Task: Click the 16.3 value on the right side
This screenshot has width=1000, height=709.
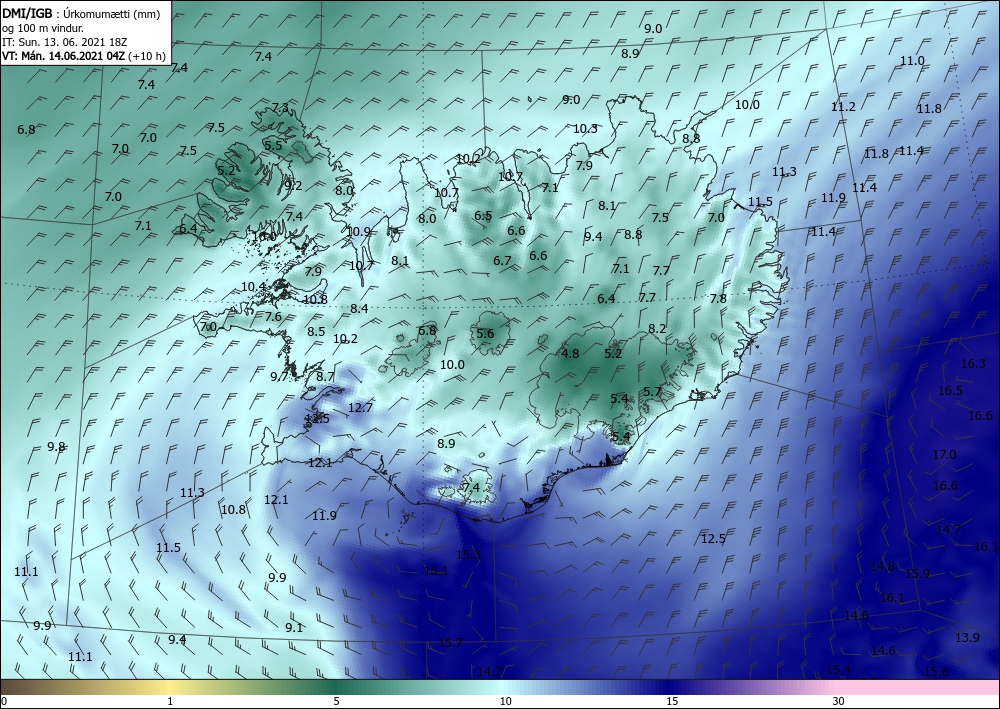Action: click(973, 364)
